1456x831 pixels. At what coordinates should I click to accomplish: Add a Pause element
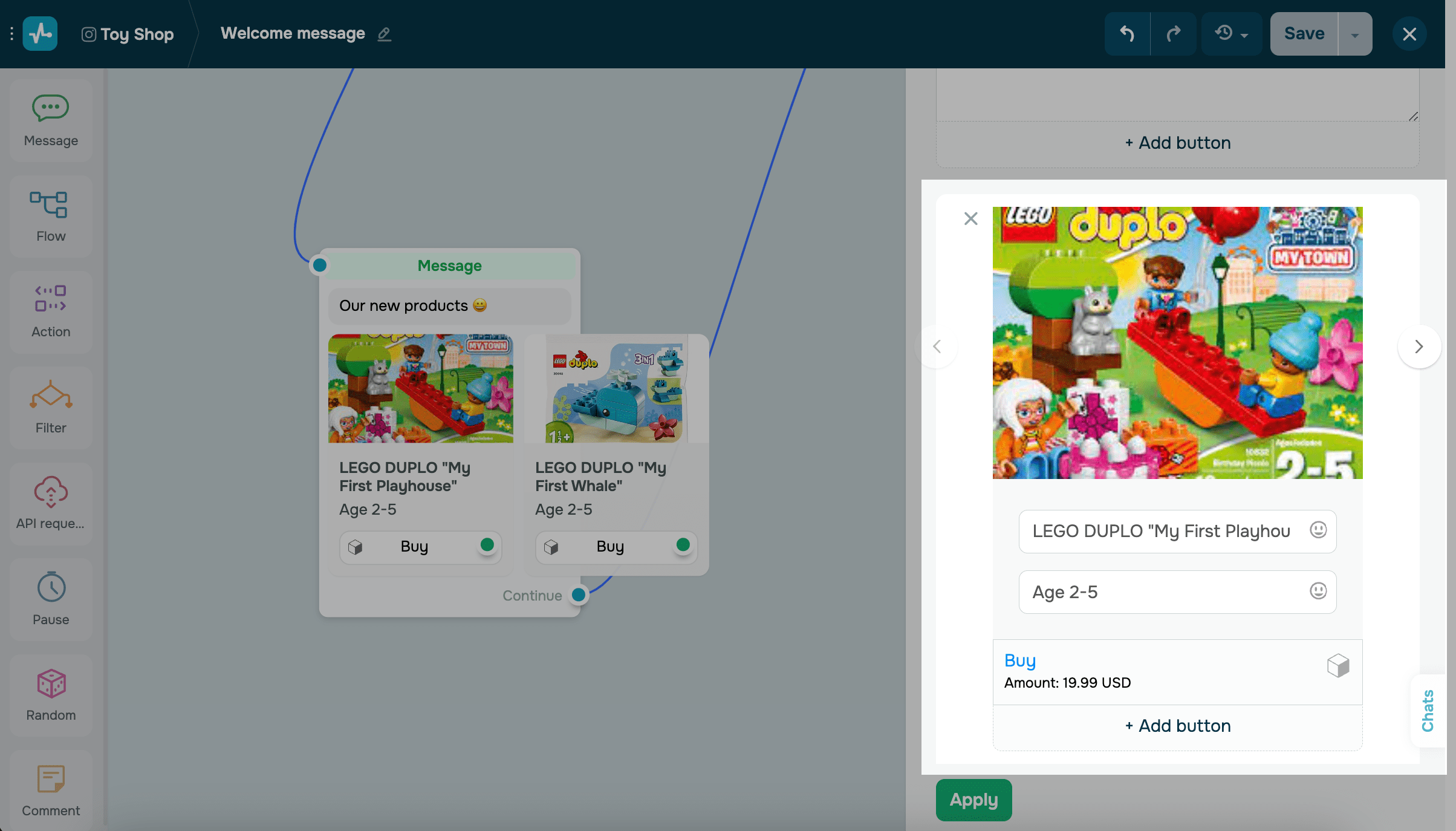(x=51, y=599)
